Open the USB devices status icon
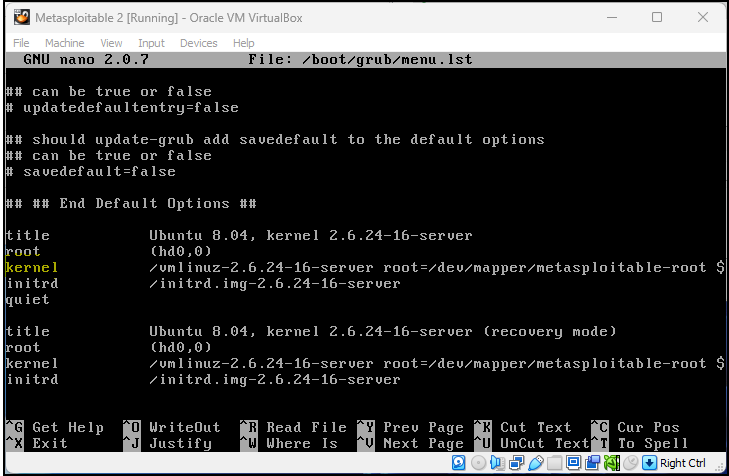 [x=536, y=463]
